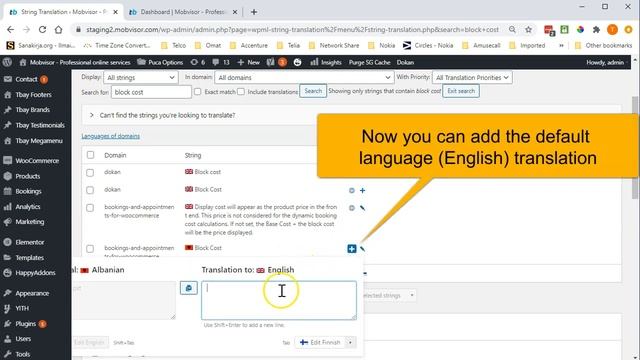Click Purge SG Cache in admin bar

(x=369, y=62)
